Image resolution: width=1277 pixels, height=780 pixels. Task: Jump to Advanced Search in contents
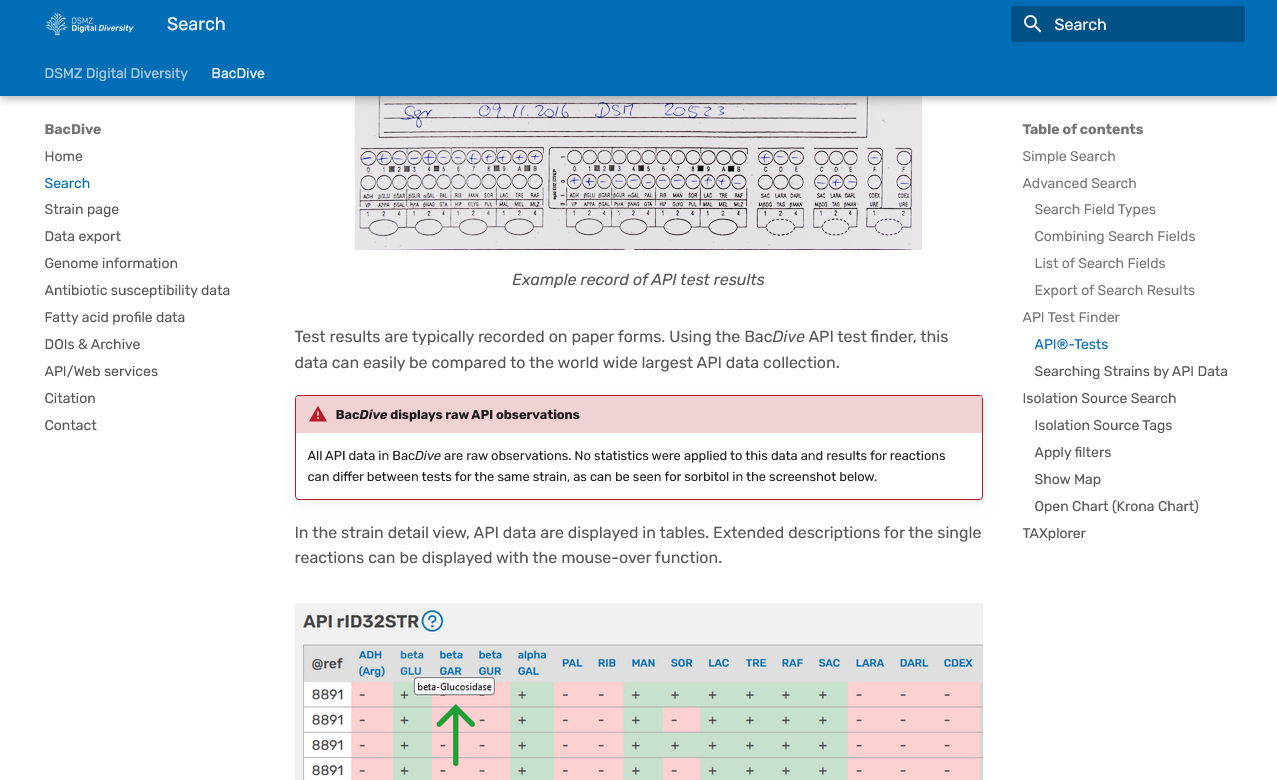(1079, 183)
